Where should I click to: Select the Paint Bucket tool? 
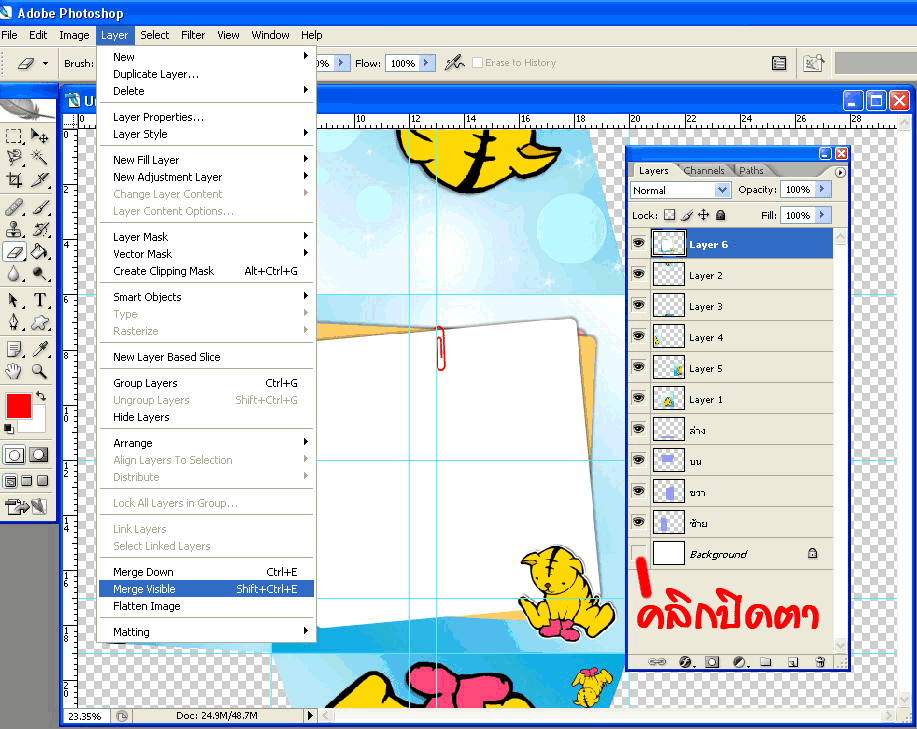[x=39, y=252]
